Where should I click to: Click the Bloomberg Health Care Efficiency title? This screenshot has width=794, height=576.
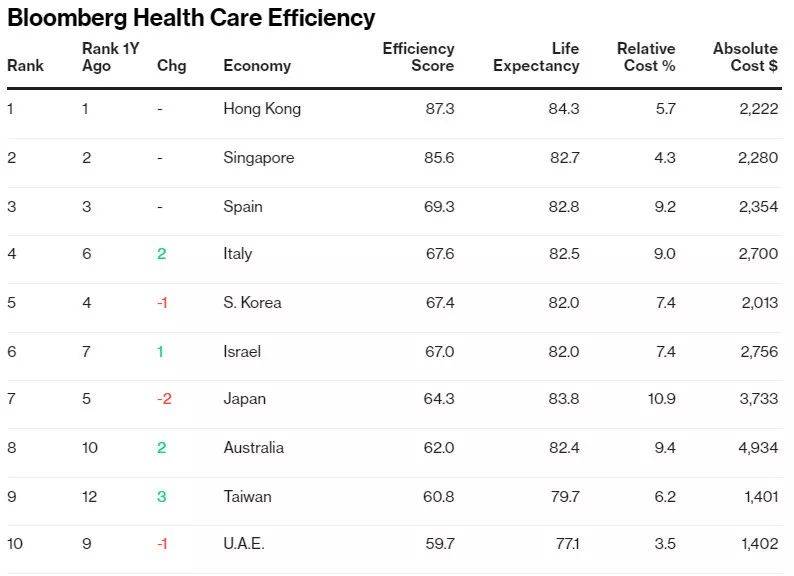pos(191,18)
